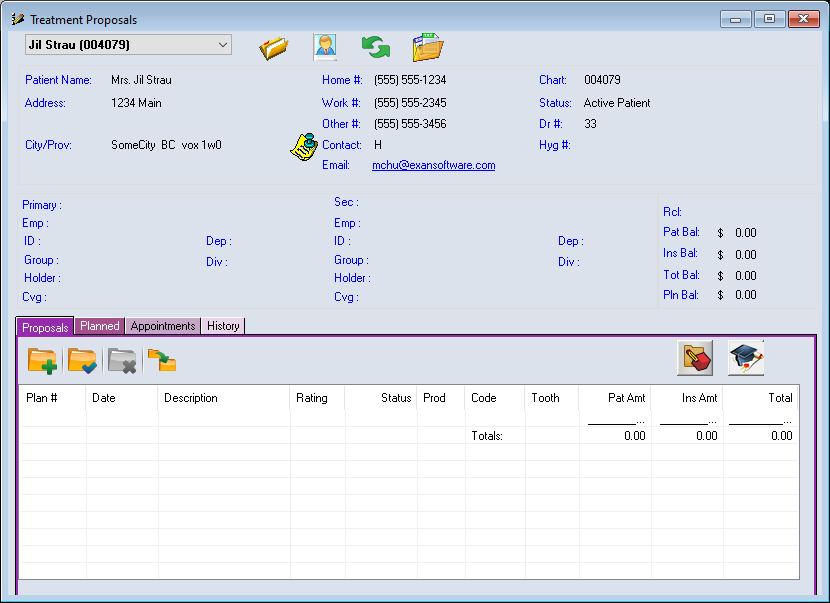Open the History tab
The width and height of the screenshot is (830, 603).
[223, 326]
